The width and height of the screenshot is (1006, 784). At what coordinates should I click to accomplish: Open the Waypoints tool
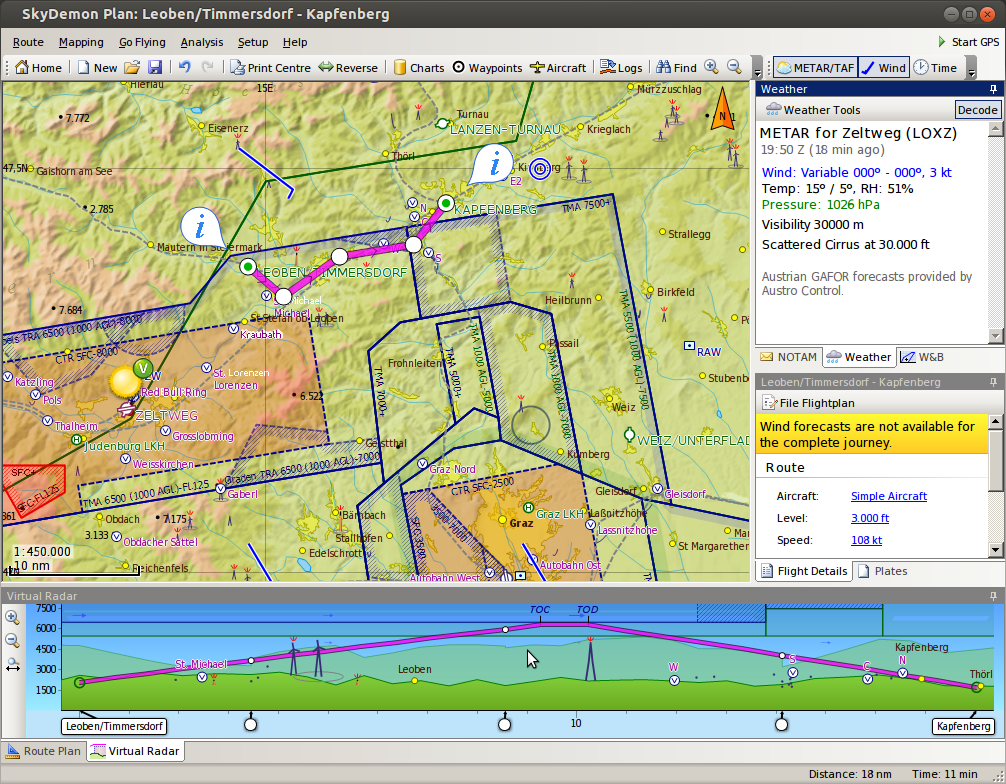[x=488, y=67]
